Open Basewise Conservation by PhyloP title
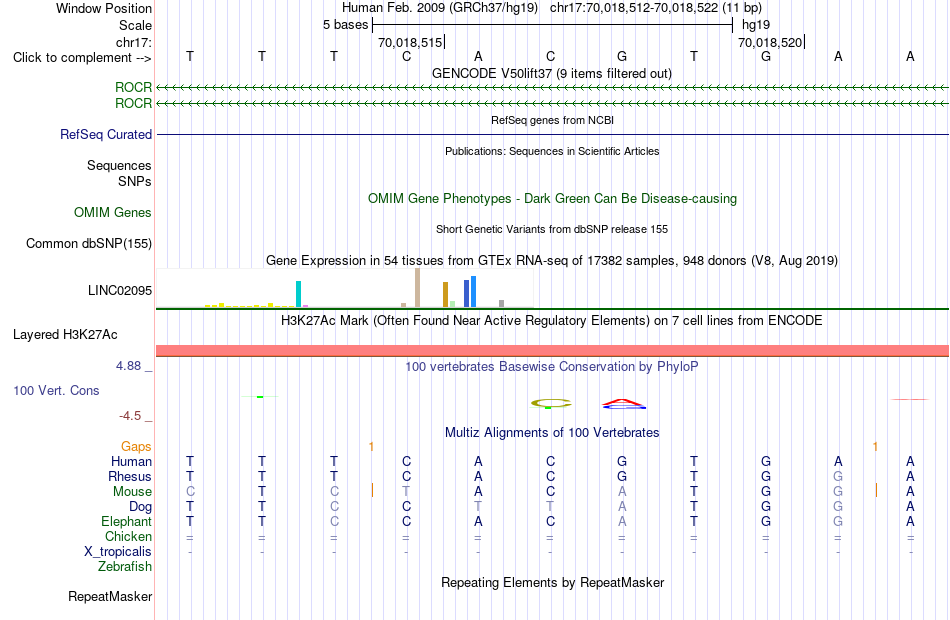Image resolution: width=950 pixels, height=620 pixels. click(552, 367)
